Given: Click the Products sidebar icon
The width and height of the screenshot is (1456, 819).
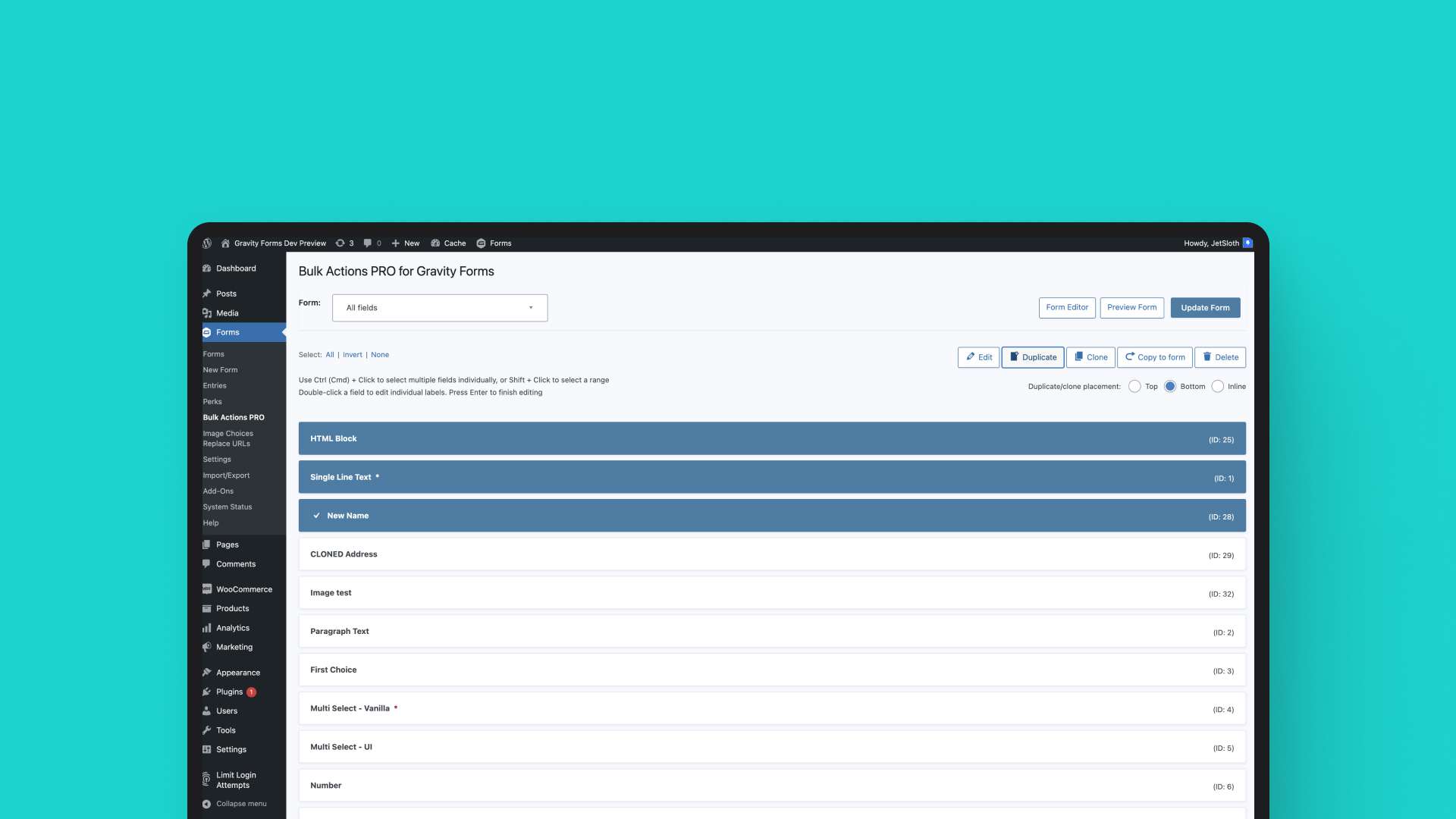Looking at the screenshot, I should click(x=206, y=609).
